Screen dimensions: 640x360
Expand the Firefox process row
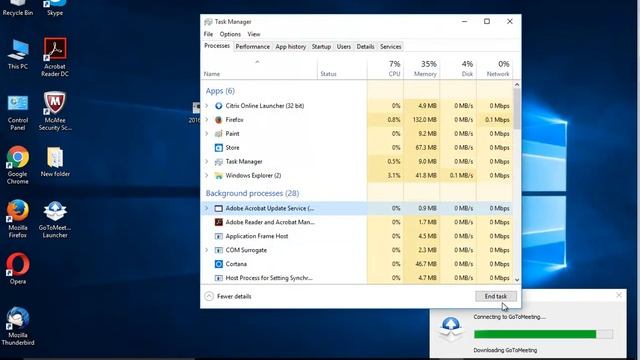(x=207, y=120)
